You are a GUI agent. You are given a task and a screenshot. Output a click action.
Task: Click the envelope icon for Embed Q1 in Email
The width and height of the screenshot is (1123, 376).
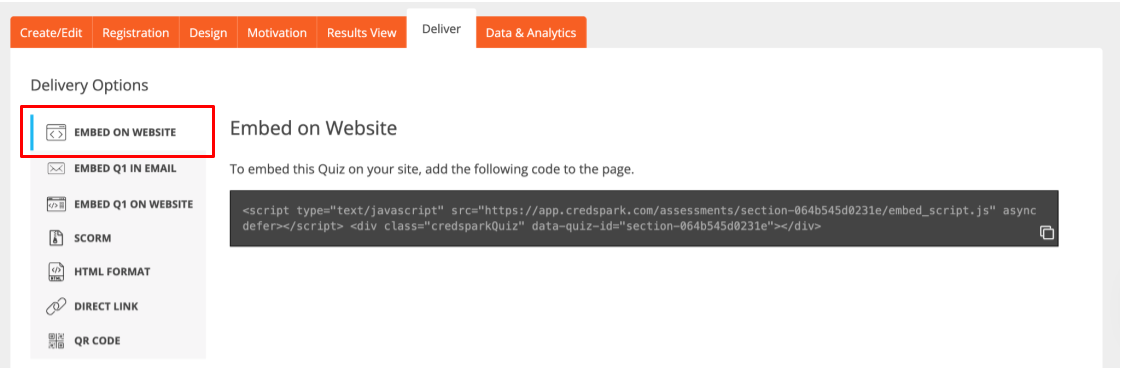[56, 168]
